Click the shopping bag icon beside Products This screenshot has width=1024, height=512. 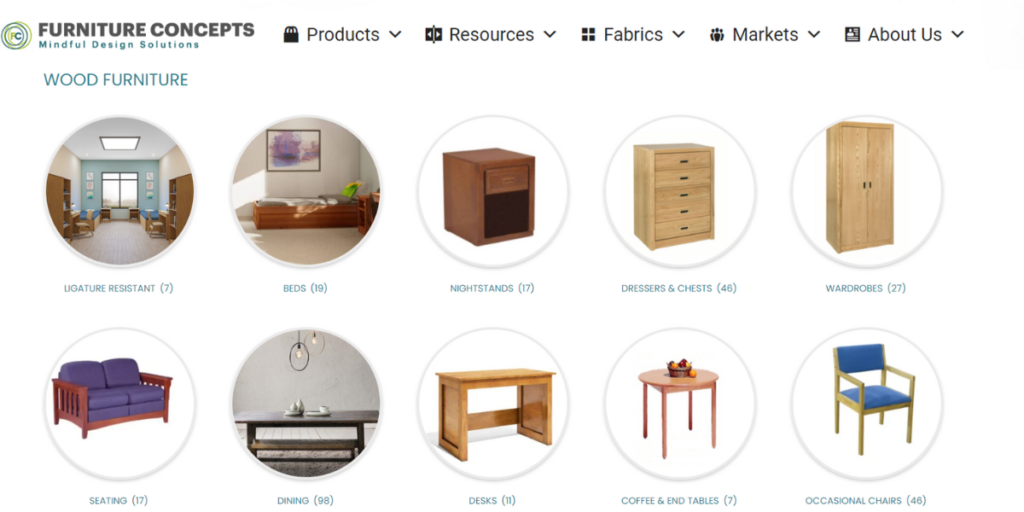pos(291,35)
